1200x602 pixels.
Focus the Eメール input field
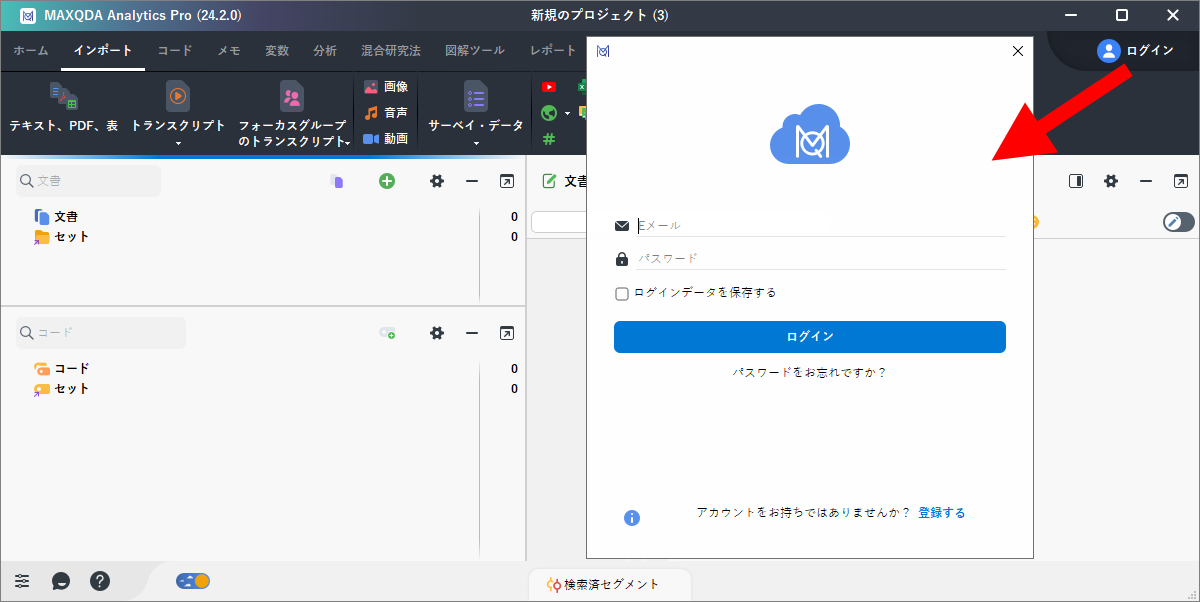821,226
